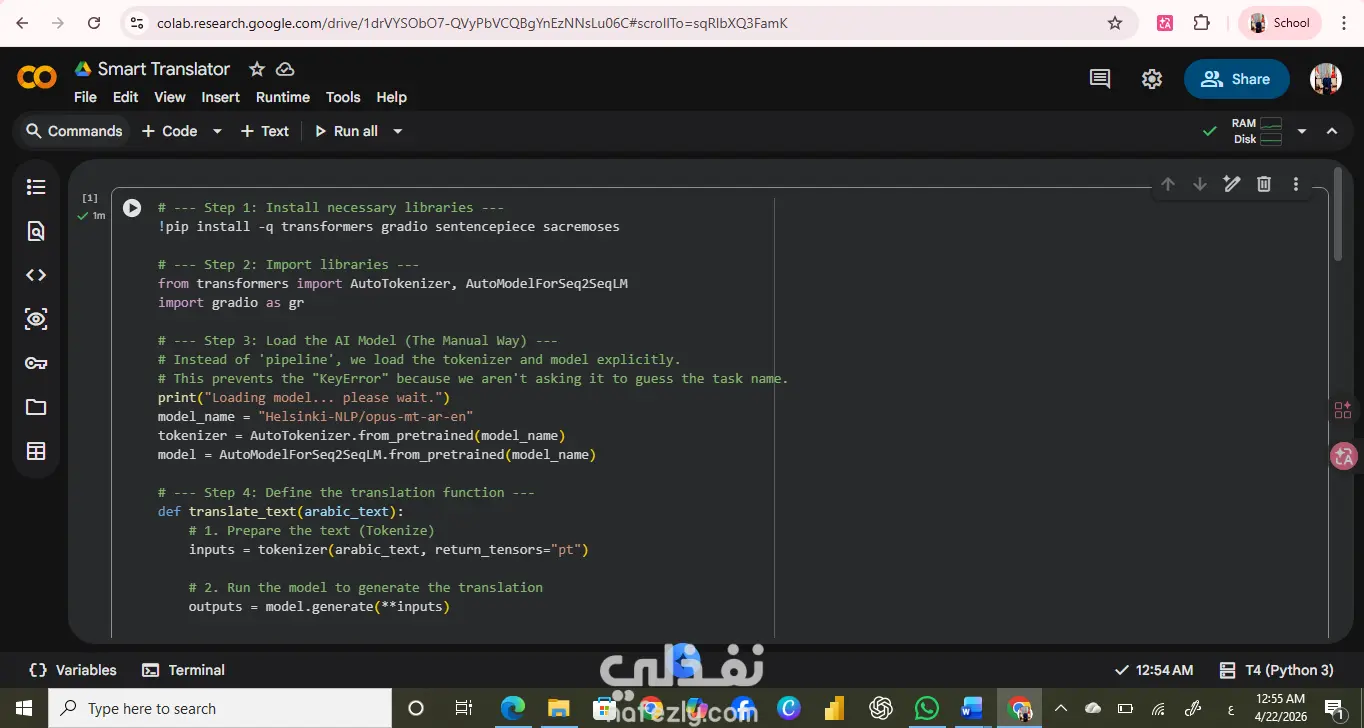The width and height of the screenshot is (1364, 728).
Task: Open the user account avatar
Action: 1326,79
